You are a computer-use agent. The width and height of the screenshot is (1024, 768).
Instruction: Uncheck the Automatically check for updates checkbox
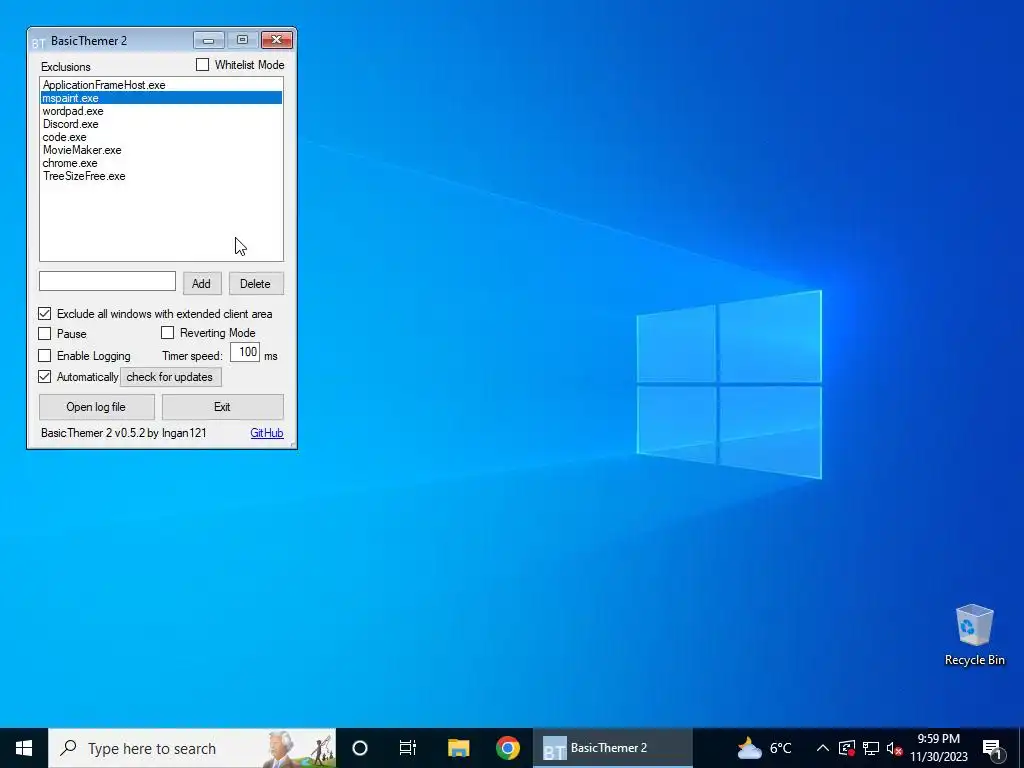tap(44, 376)
